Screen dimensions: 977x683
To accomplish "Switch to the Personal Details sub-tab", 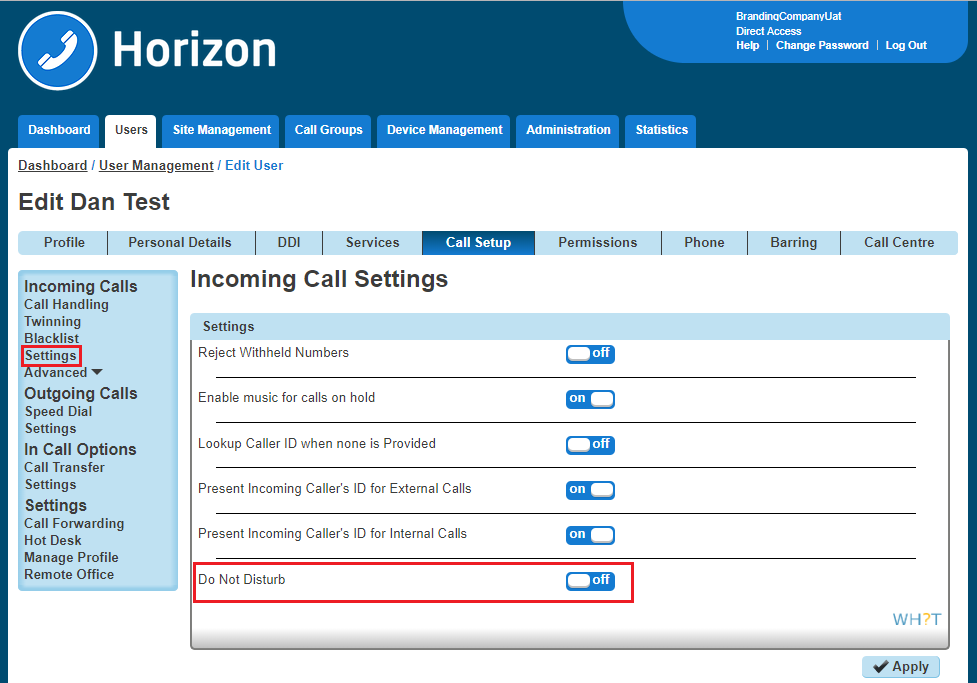I will point(181,242).
